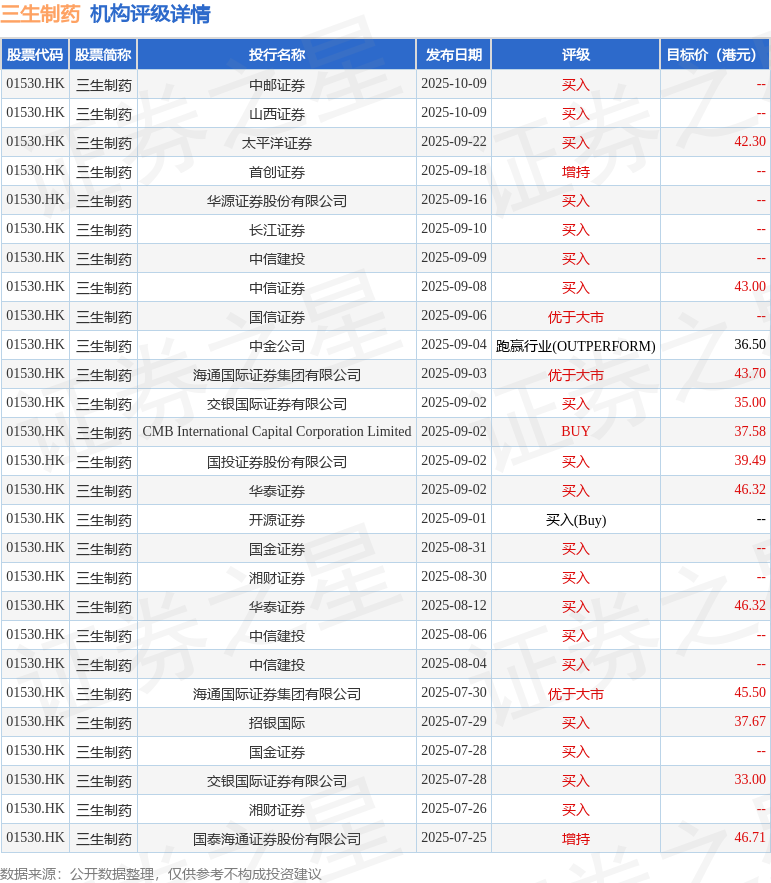Click the 三生制药 title text
The width and height of the screenshot is (771, 883).
click(x=41, y=14)
